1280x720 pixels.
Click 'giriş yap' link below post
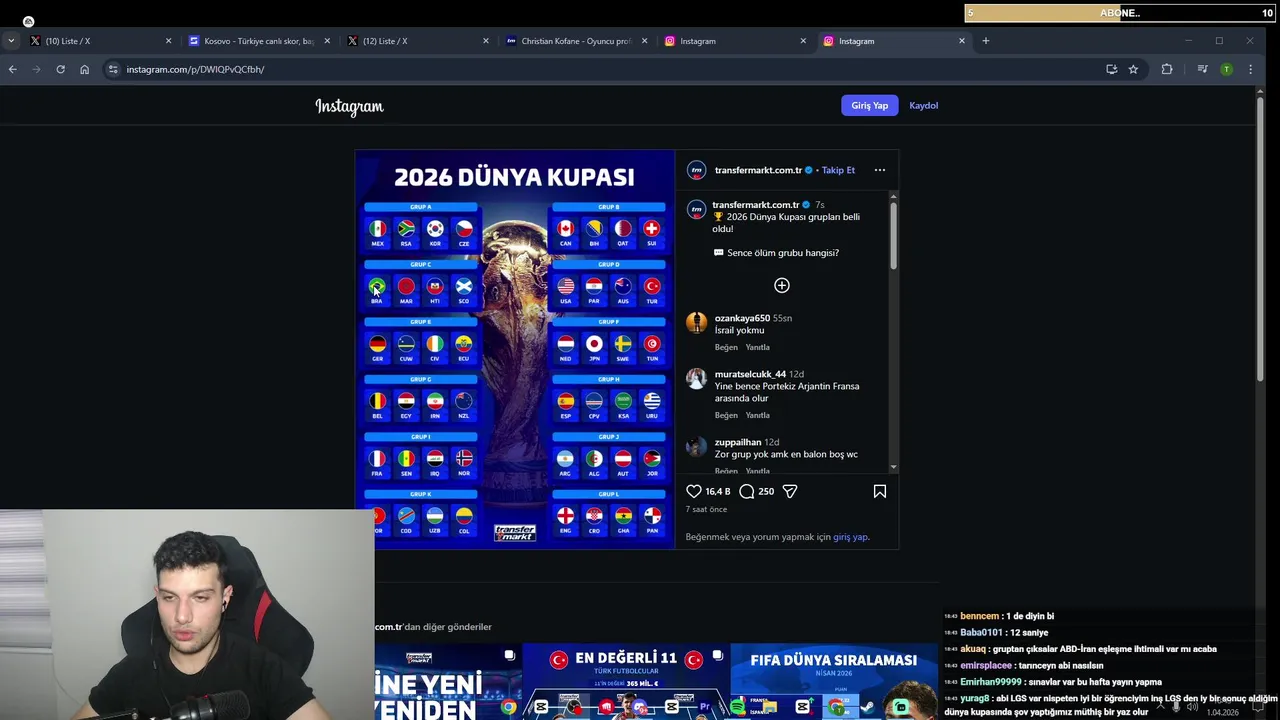[850, 537]
